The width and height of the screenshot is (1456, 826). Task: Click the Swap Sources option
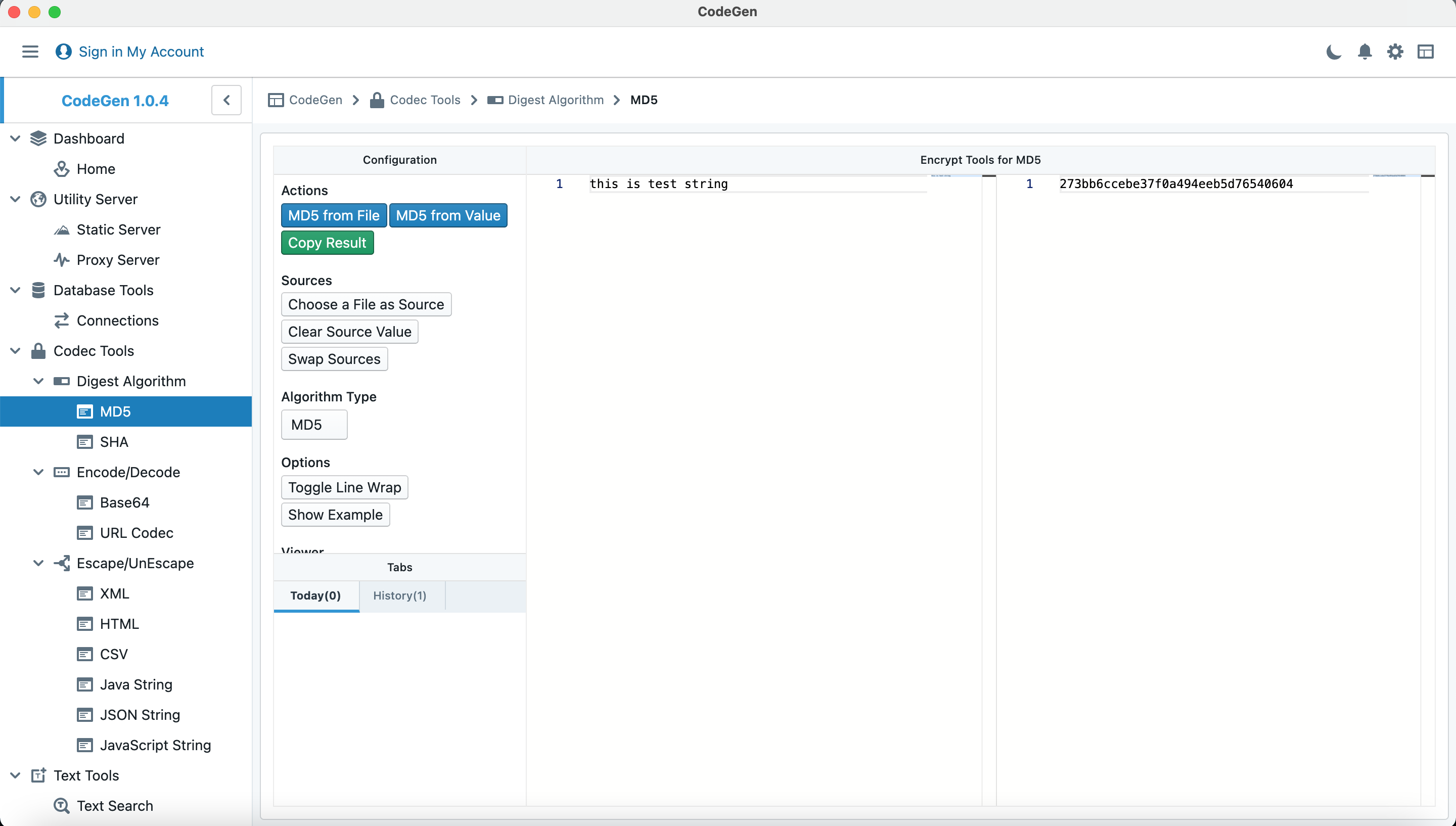334,359
